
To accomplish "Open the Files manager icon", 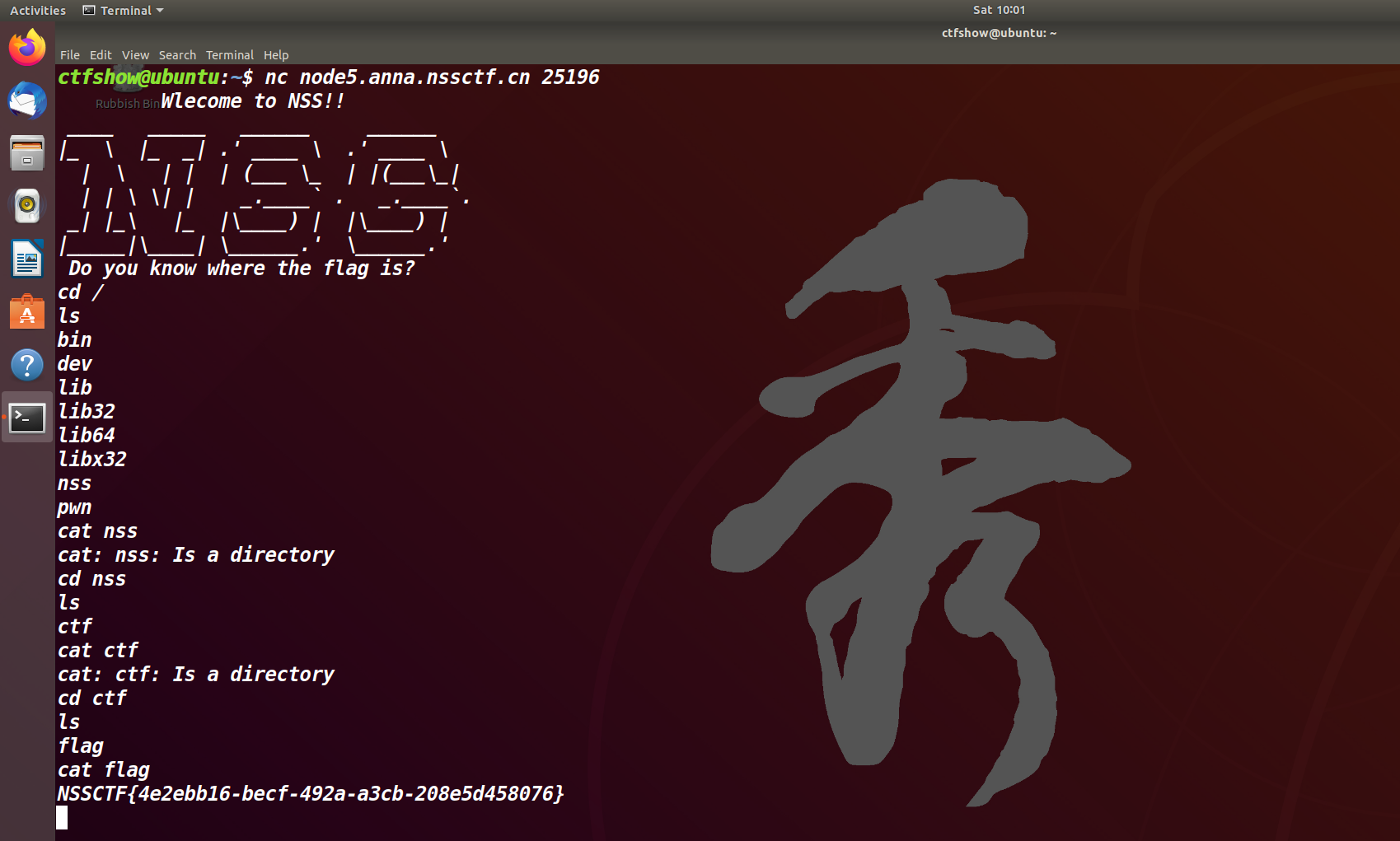I will (27, 153).
